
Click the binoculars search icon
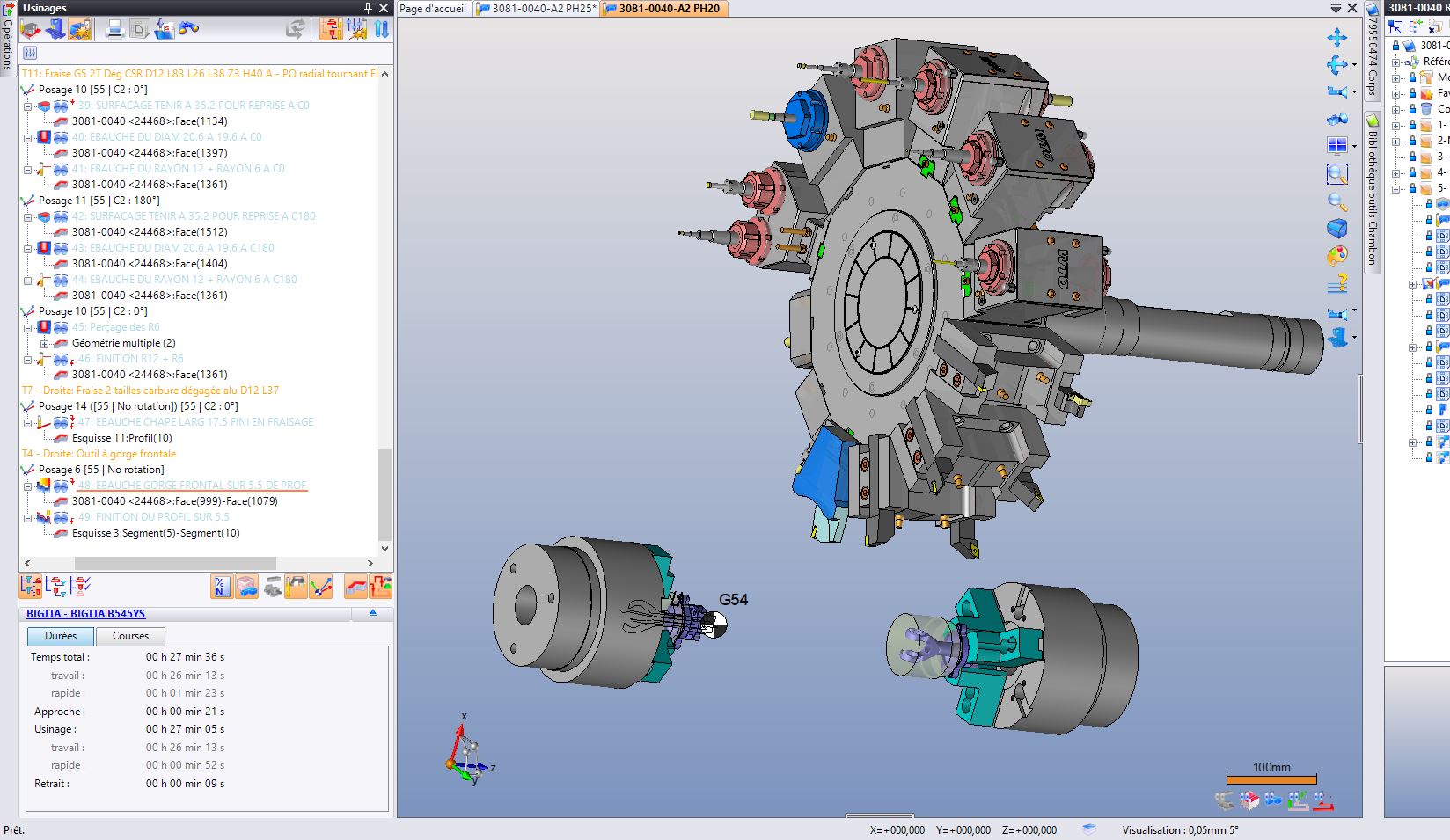coord(188,30)
